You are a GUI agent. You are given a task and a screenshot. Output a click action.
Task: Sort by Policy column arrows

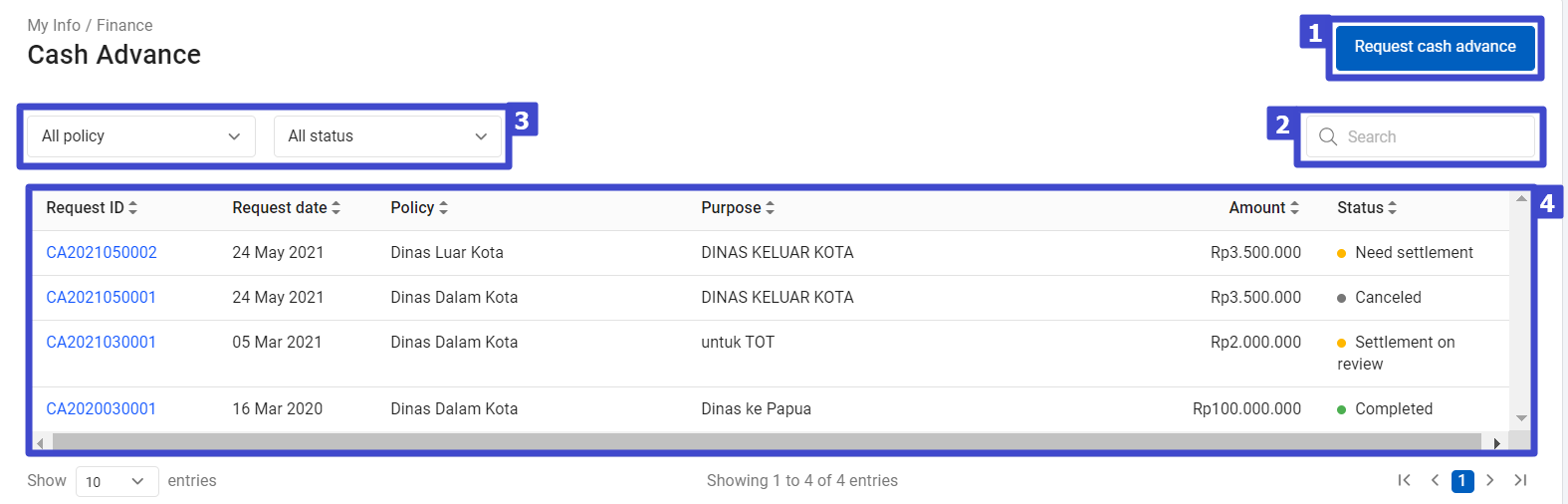443,207
